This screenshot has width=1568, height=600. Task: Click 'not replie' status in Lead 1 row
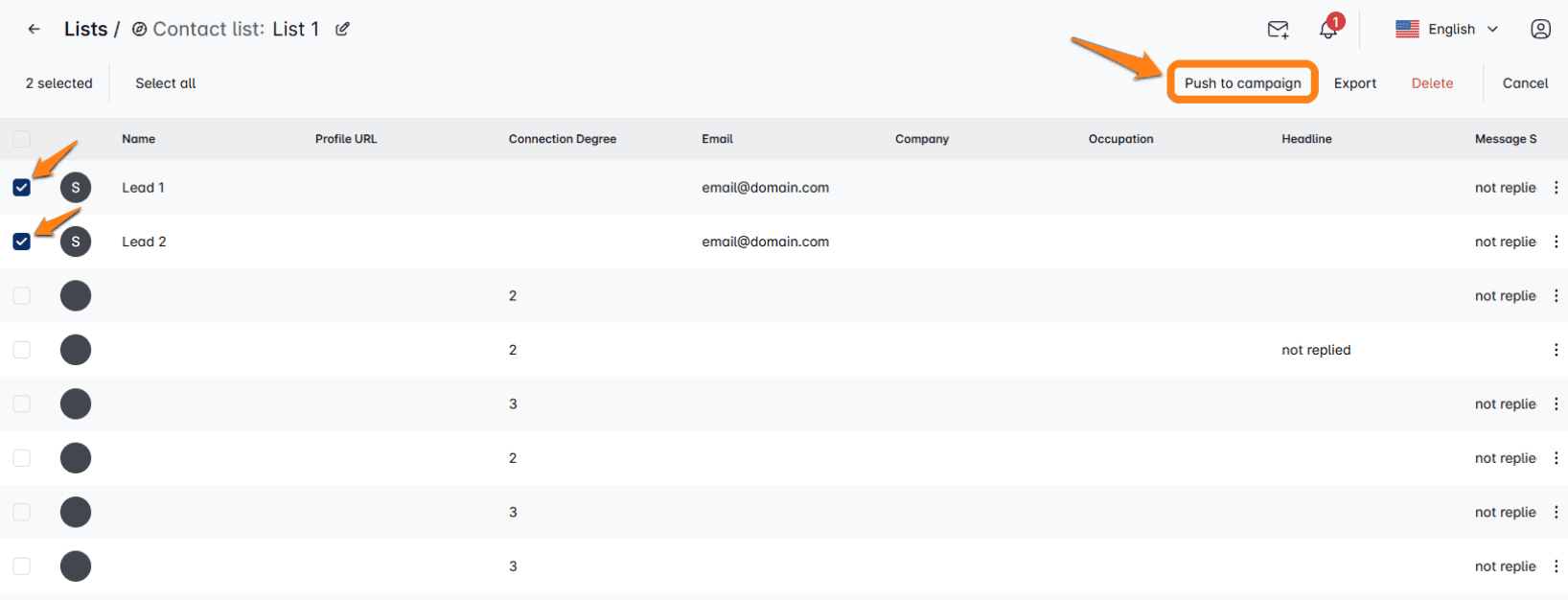click(x=1505, y=188)
